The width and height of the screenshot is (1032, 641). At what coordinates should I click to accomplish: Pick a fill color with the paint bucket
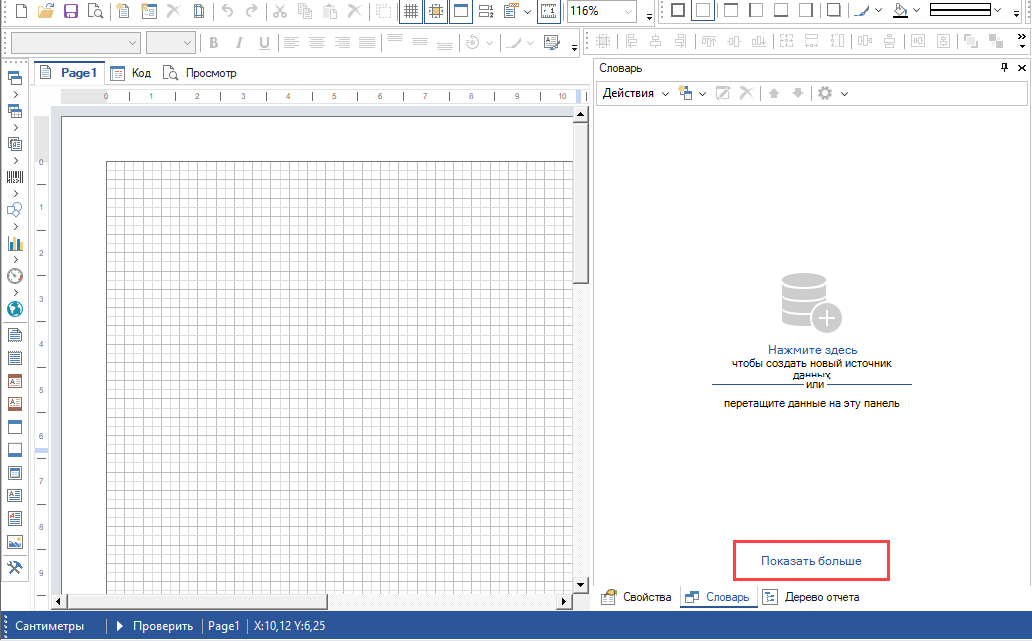(x=900, y=11)
